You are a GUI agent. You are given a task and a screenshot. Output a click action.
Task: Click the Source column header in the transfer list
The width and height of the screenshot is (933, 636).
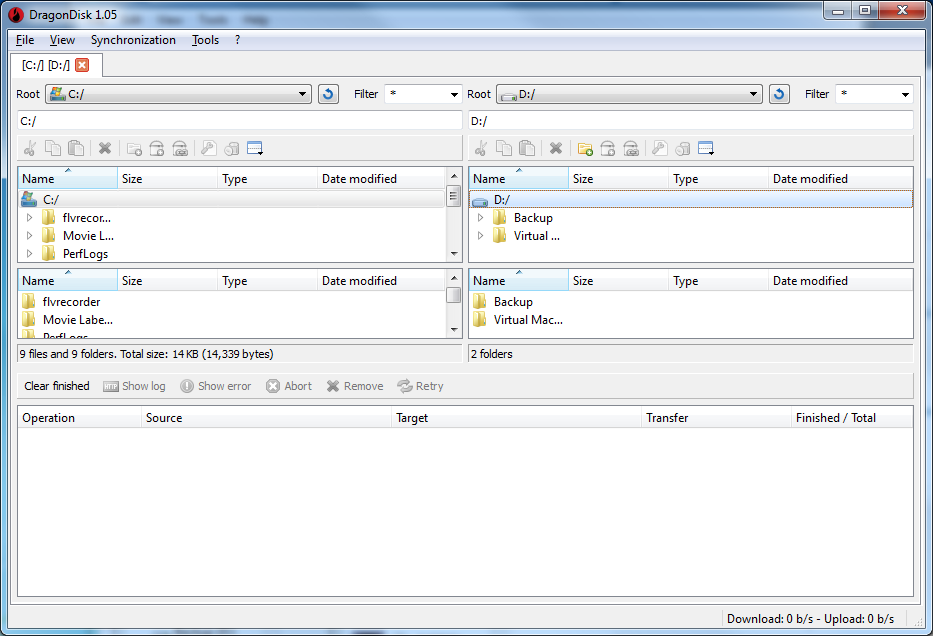[x=267, y=418]
